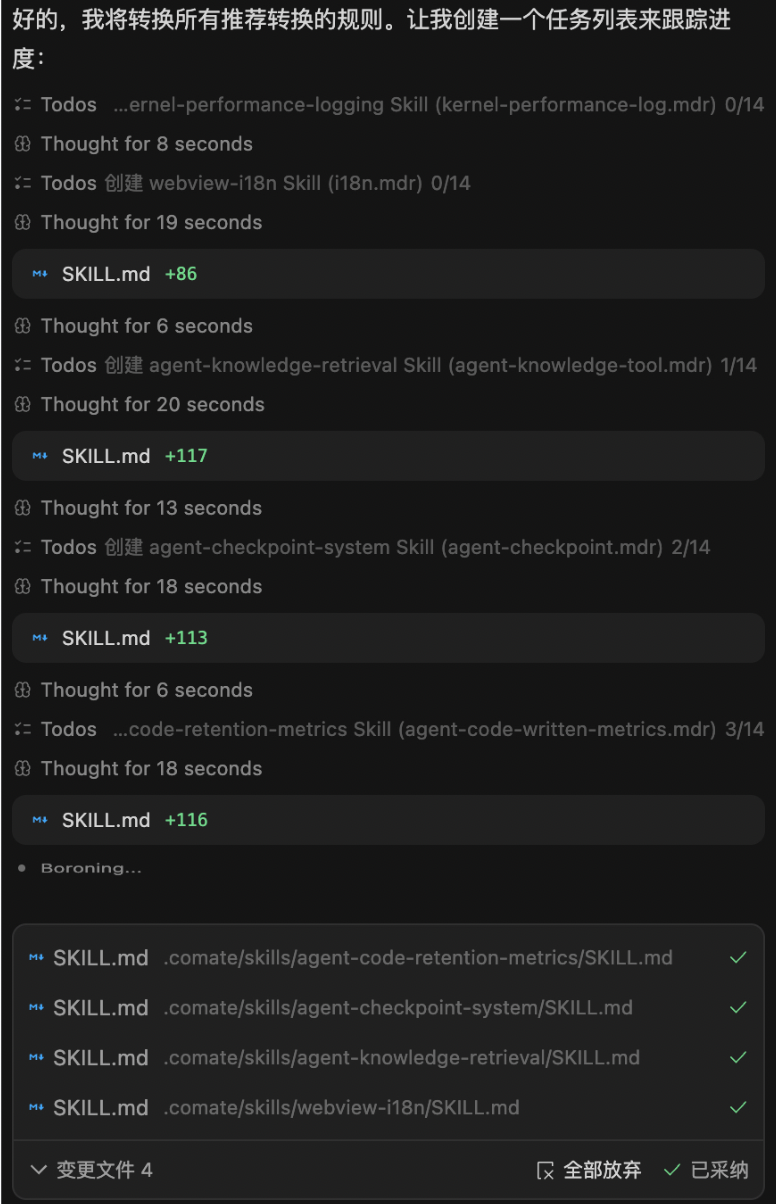Click 全部放弃 to discard all changes
The width and height of the screenshot is (776, 1204).
602,1170
